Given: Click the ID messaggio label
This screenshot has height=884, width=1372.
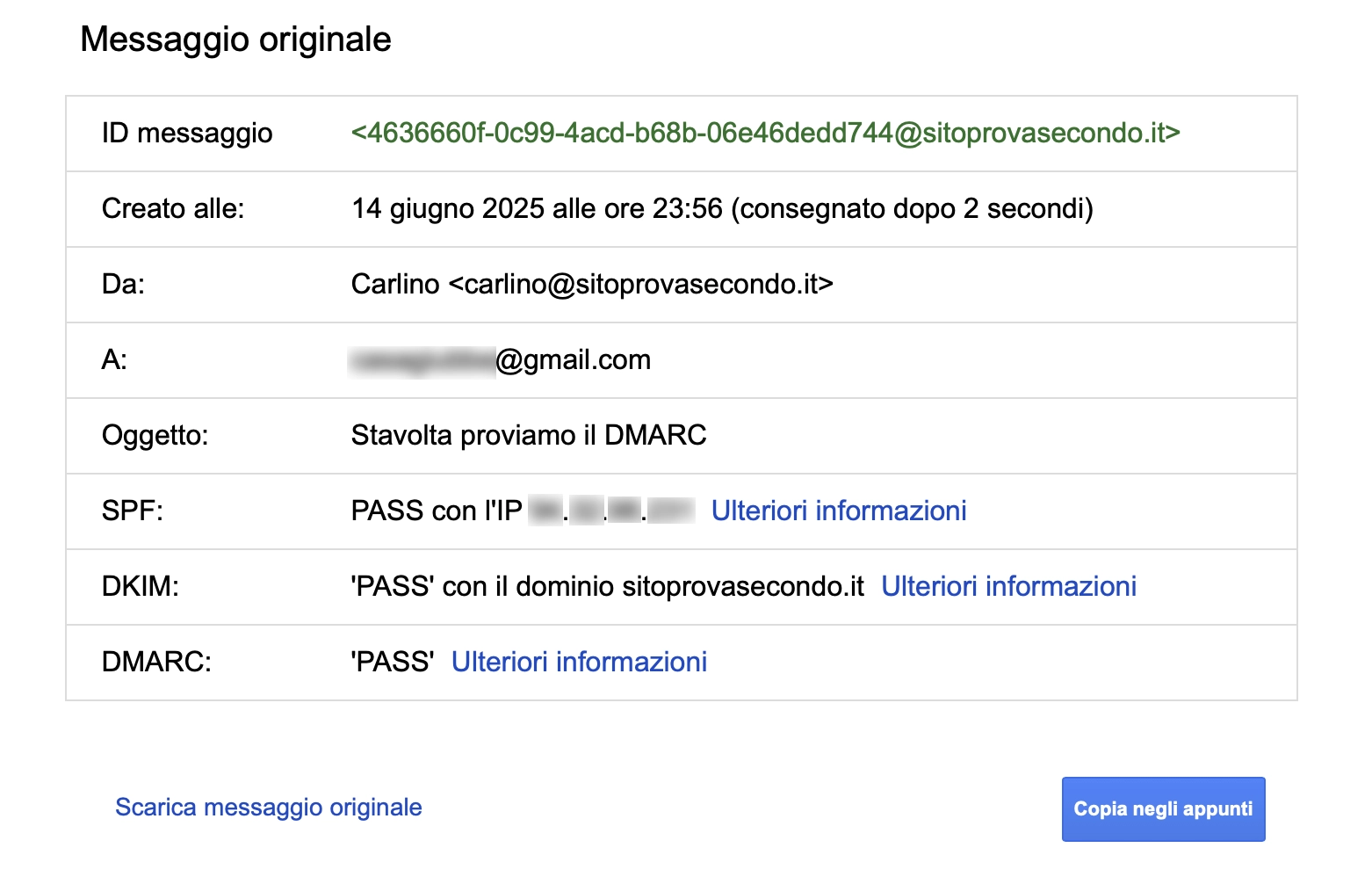Looking at the screenshot, I should coord(187,133).
